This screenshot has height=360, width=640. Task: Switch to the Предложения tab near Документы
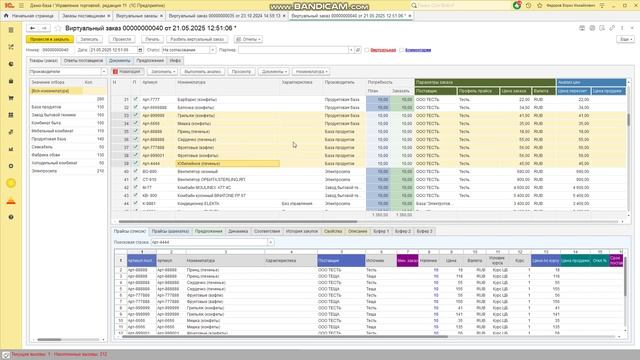pos(150,60)
